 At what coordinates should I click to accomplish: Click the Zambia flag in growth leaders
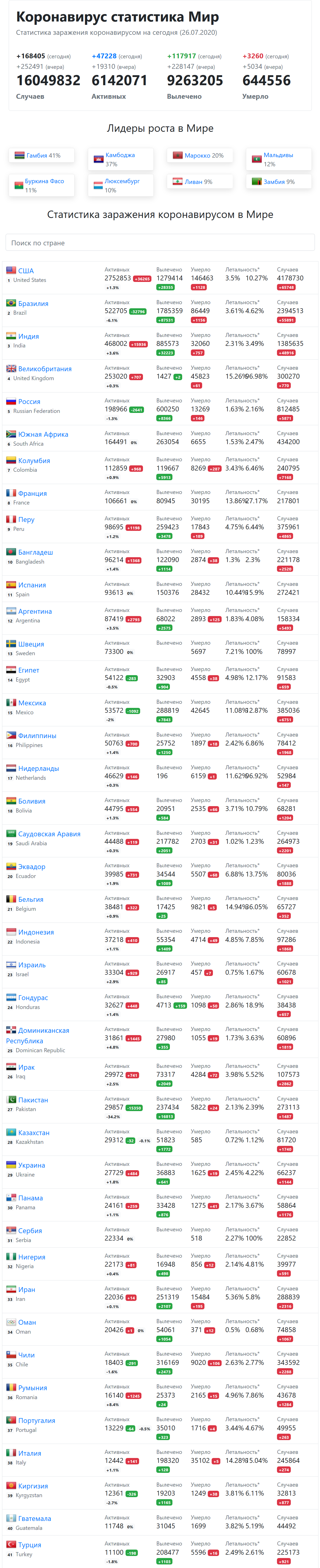click(x=257, y=181)
